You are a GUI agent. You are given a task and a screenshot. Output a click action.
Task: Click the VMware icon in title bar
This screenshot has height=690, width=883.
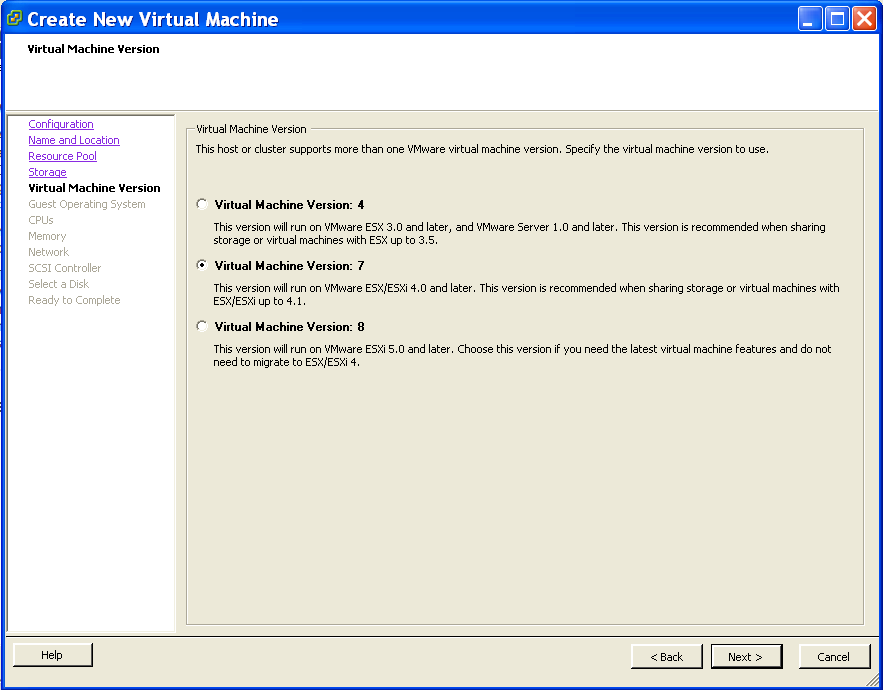pos(14,19)
